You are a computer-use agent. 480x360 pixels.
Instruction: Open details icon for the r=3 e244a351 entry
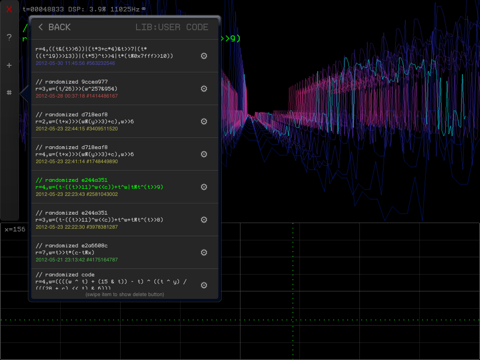[204, 220]
